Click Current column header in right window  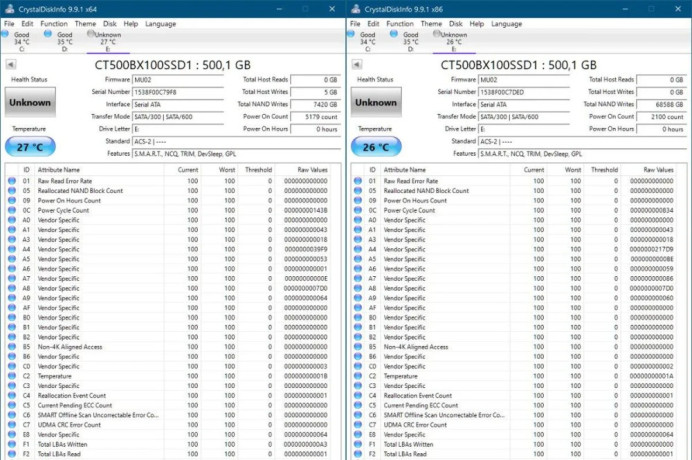pos(529,170)
